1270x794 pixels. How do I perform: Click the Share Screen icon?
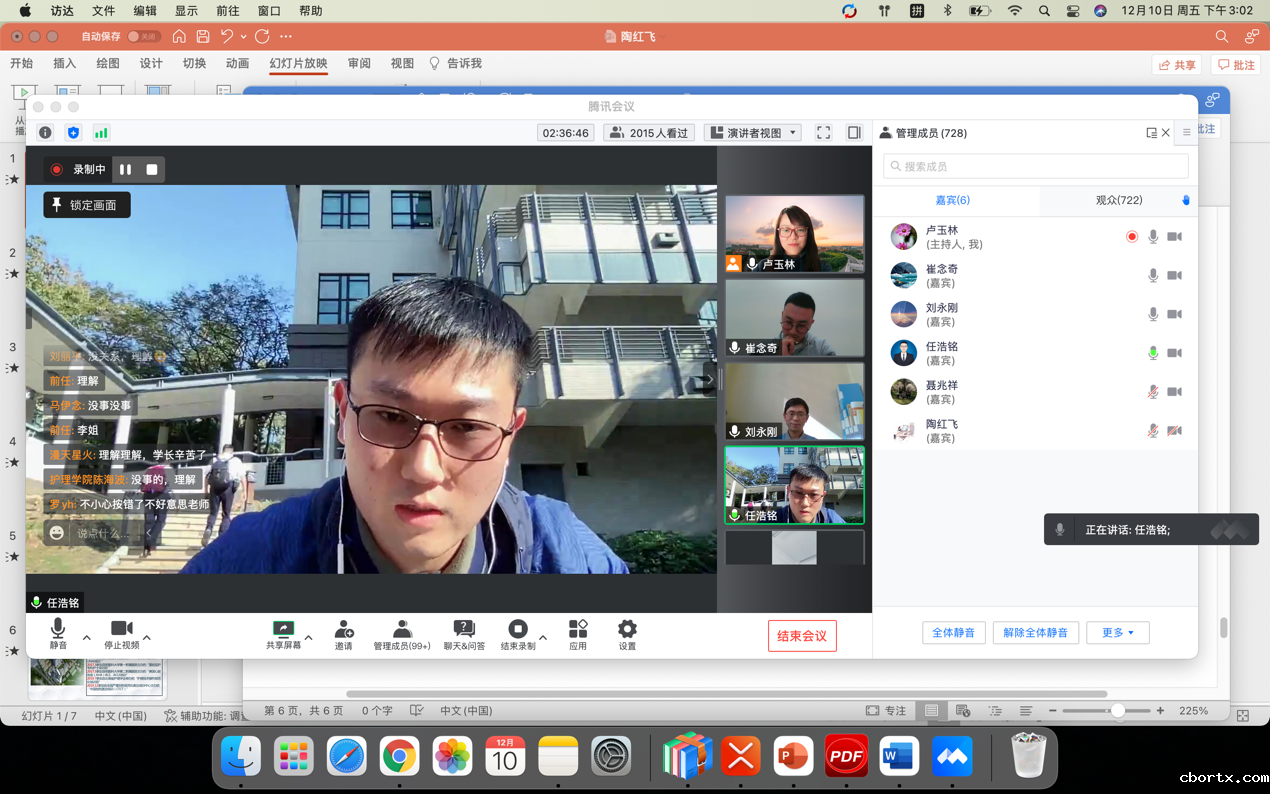click(283, 630)
